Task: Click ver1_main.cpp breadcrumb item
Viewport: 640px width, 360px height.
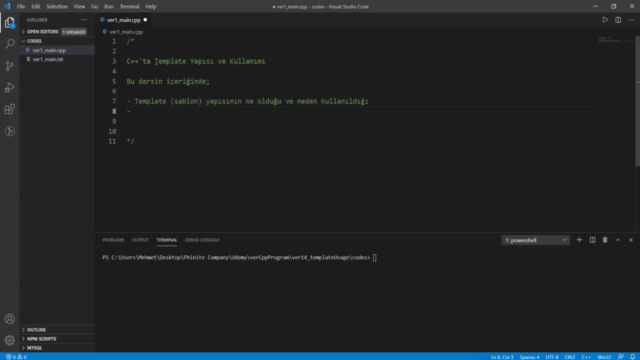Action: (126, 31)
